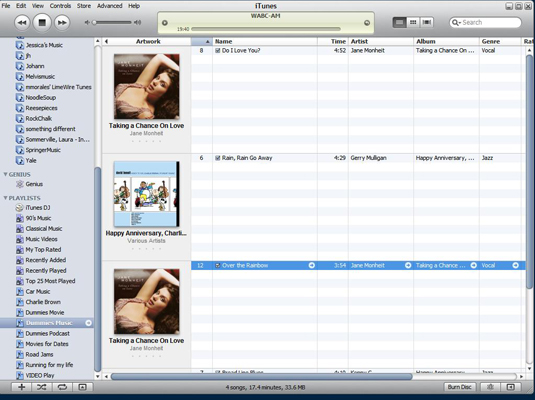535x400 pixels.
Task: Click the top Taking a Chance On Love artwork
Action: 146,86
